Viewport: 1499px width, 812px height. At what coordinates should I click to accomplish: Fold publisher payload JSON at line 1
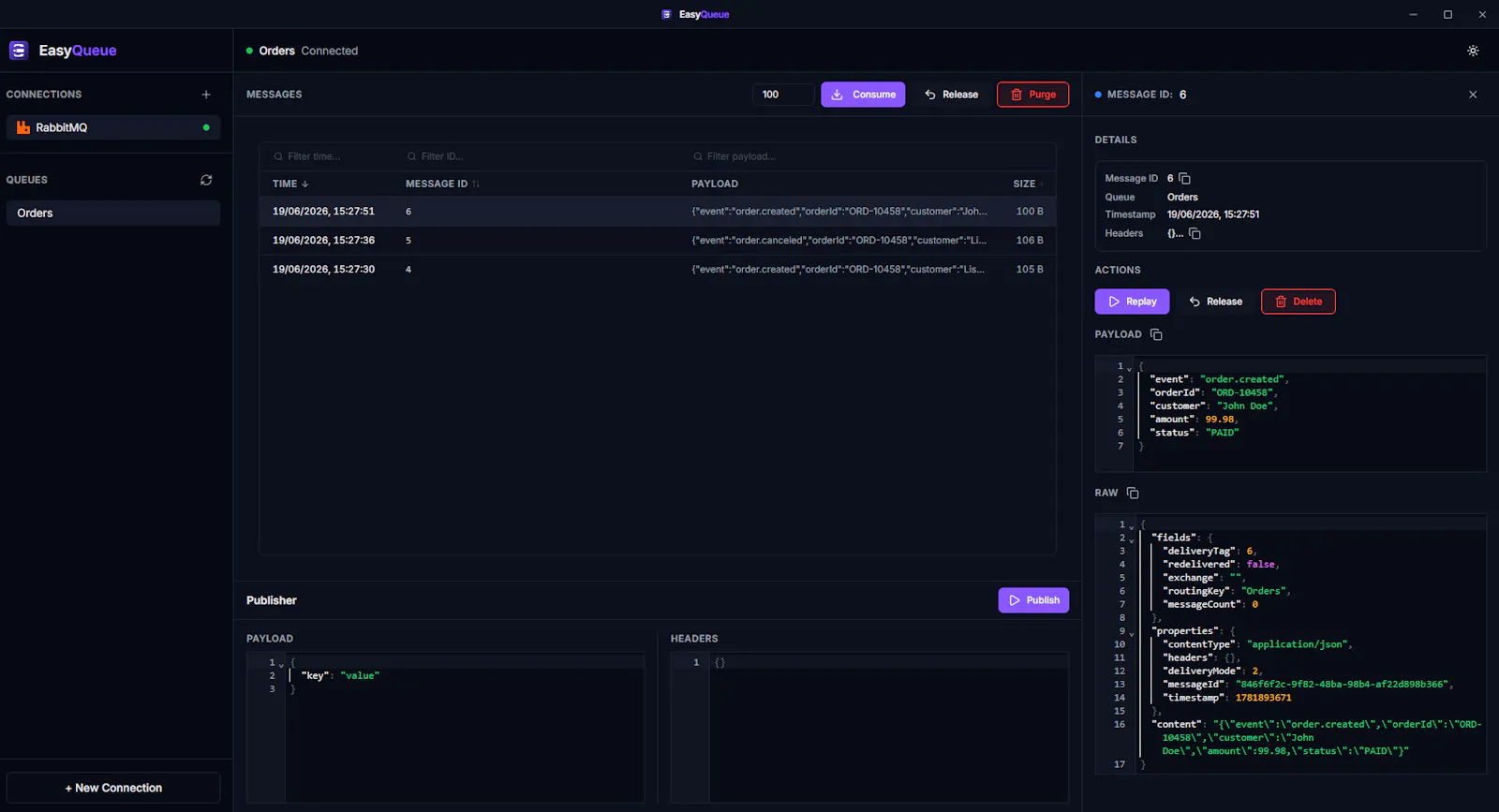(x=281, y=665)
